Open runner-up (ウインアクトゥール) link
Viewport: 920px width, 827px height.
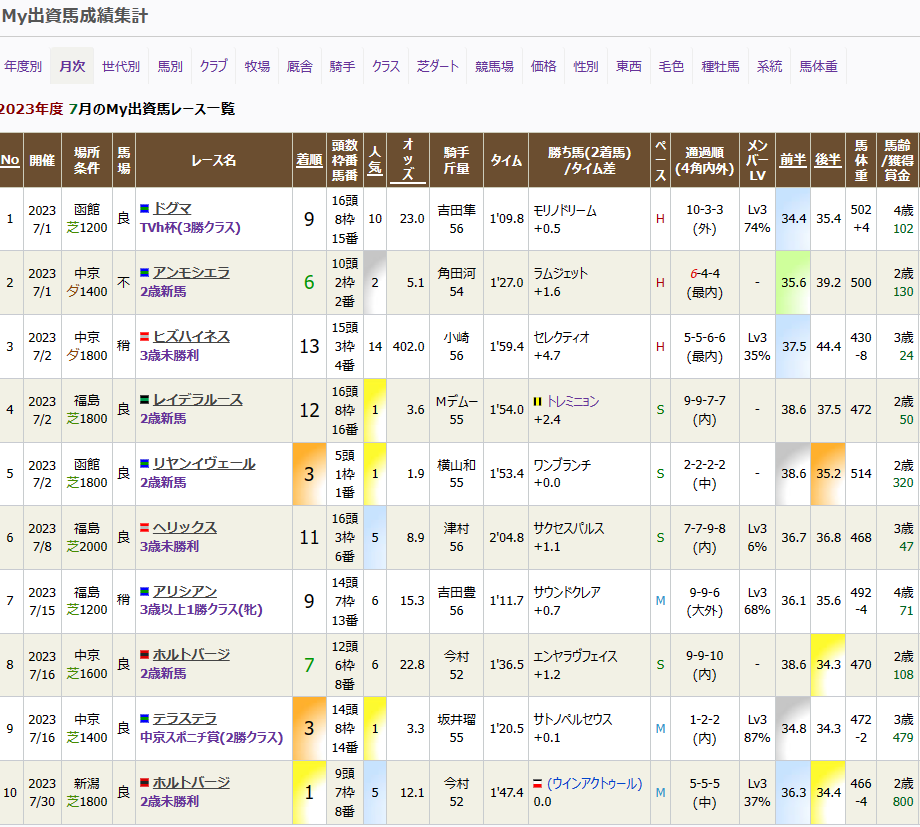click(x=594, y=784)
